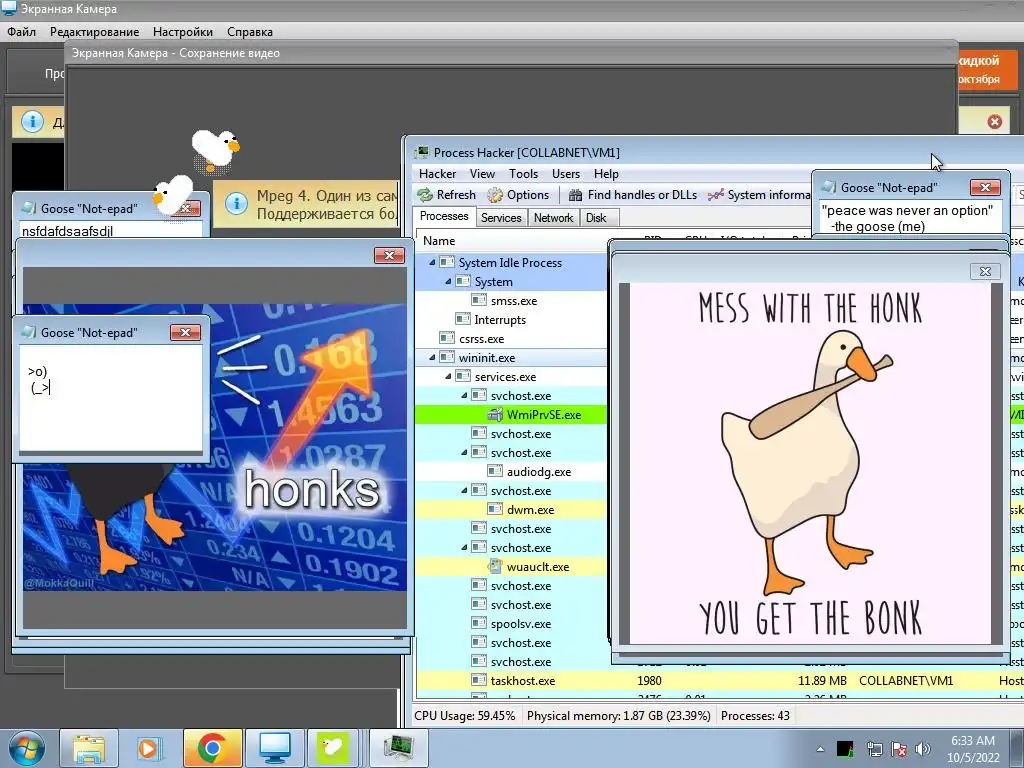Click the honks stonks meme image
This screenshot has width=1024, height=768.
(x=215, y=447)
